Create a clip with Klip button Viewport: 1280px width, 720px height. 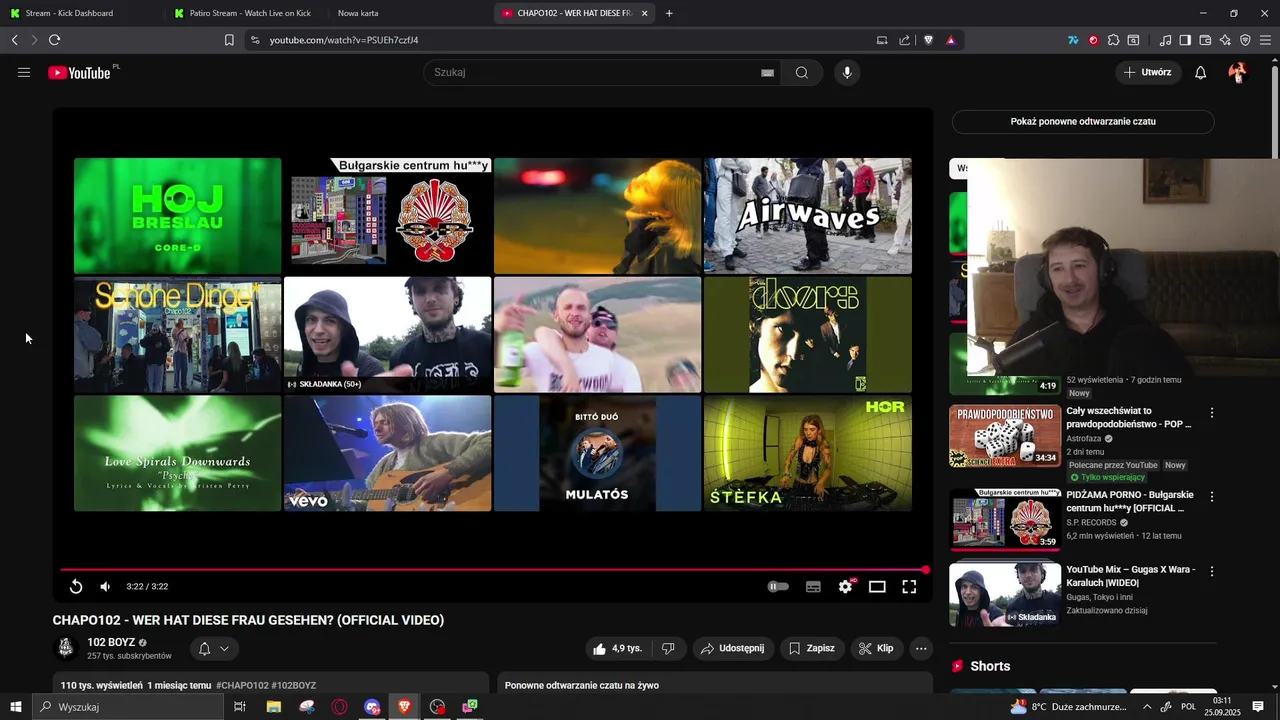tap(876, 648)
